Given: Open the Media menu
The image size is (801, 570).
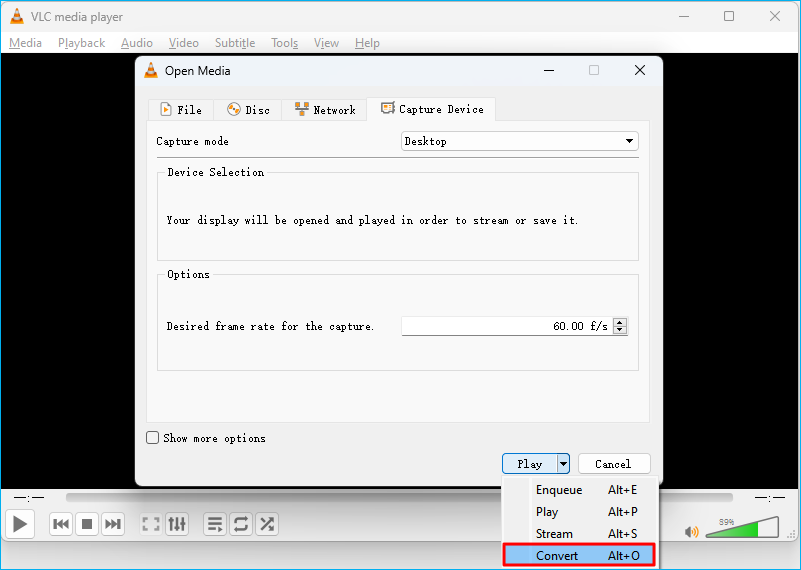Looking at the screenshot, I should (x=26, y=43).
